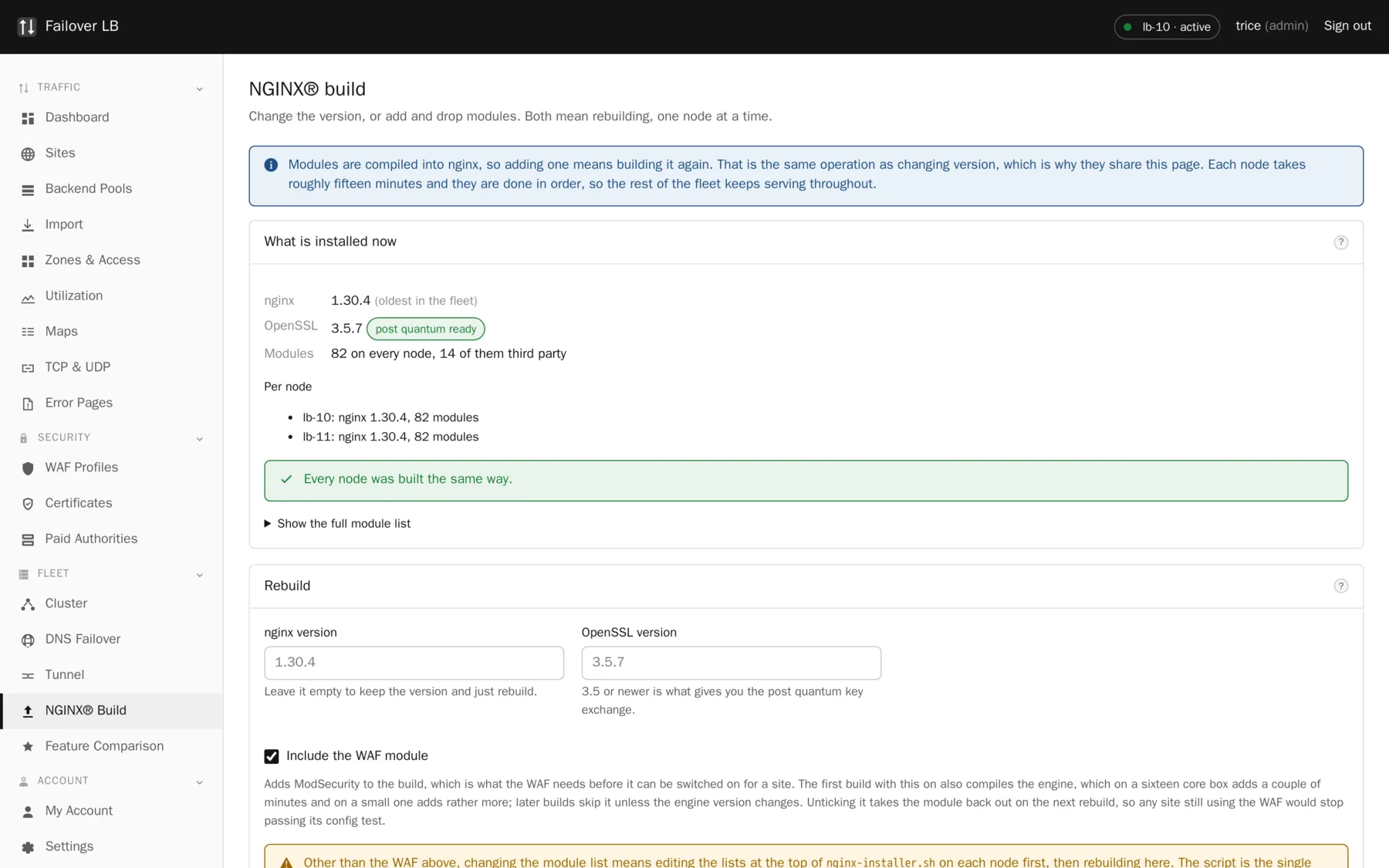Navigate to WAF Profiles
1389x868 pixels.
tap(111, 468)
